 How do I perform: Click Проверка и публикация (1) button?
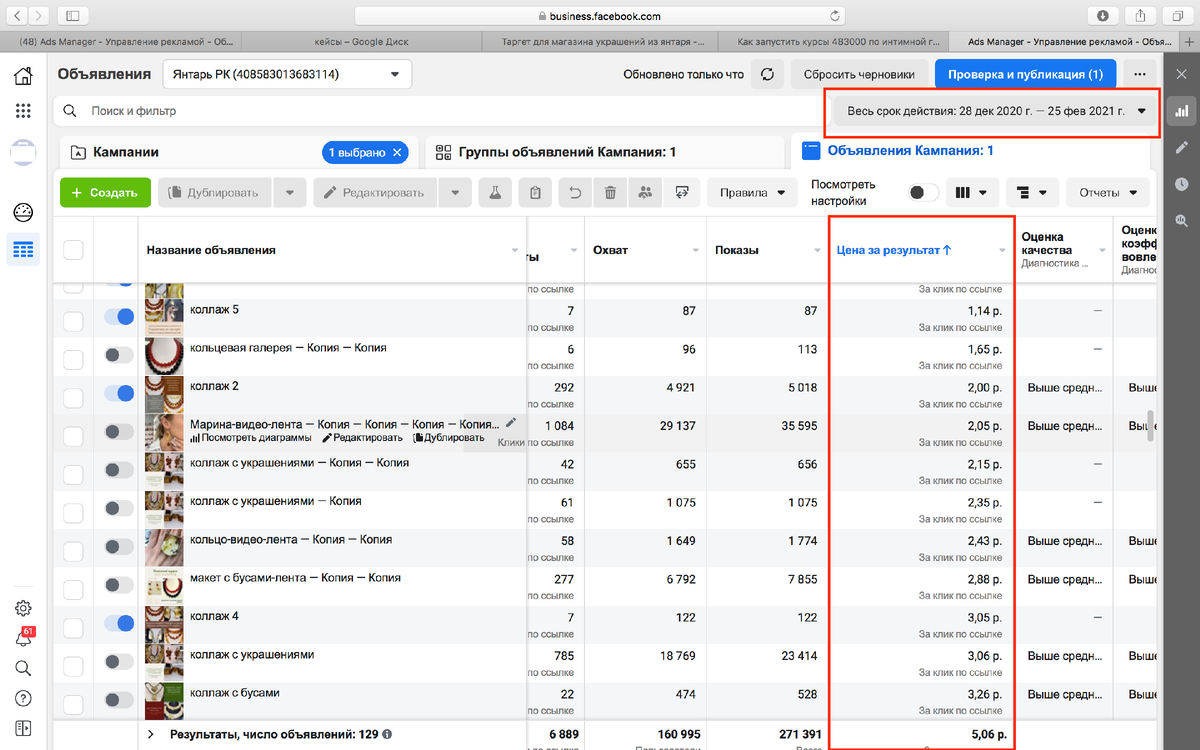click(1025, 74)
